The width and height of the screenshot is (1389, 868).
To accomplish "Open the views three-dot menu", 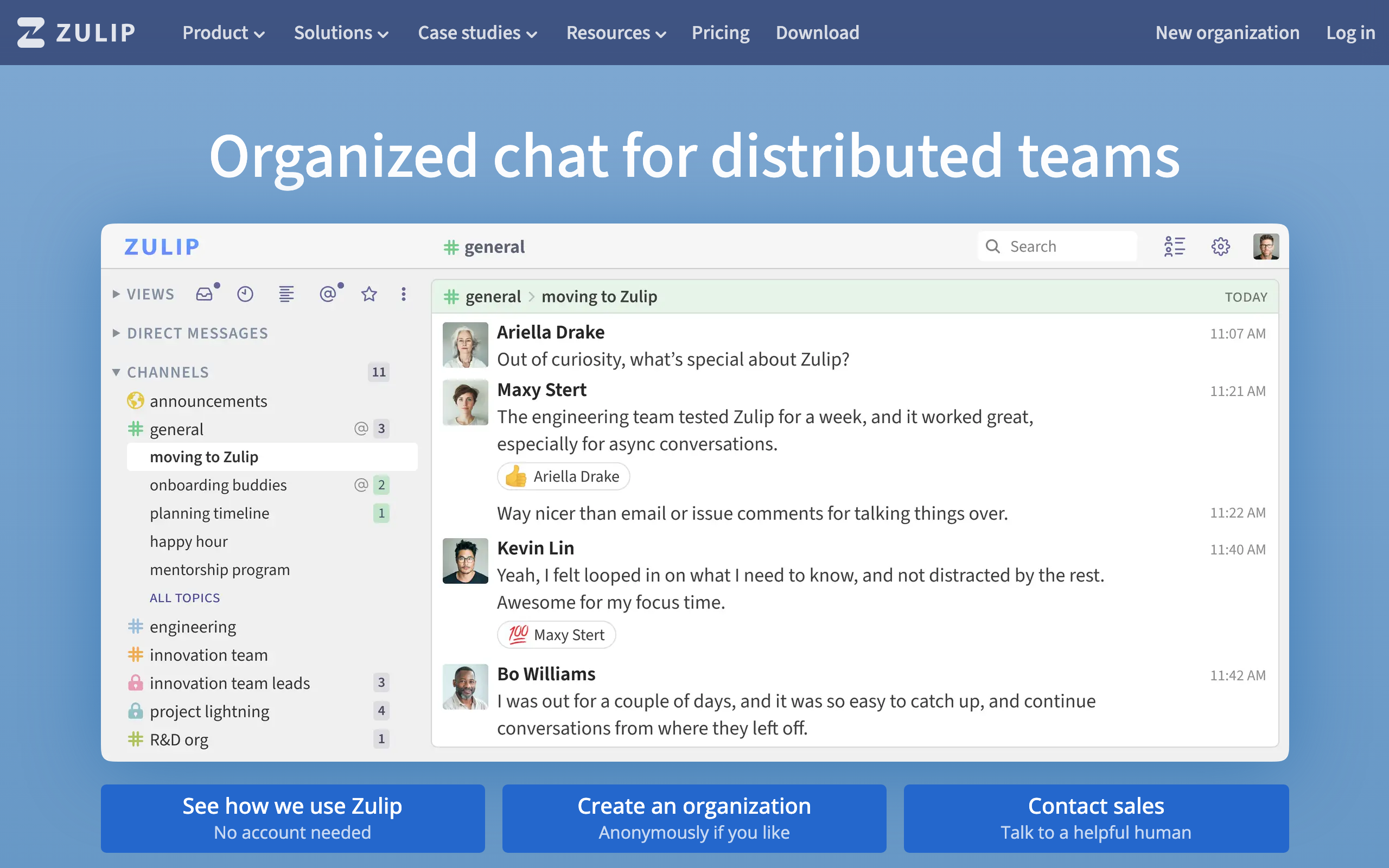I will (404, 295).
